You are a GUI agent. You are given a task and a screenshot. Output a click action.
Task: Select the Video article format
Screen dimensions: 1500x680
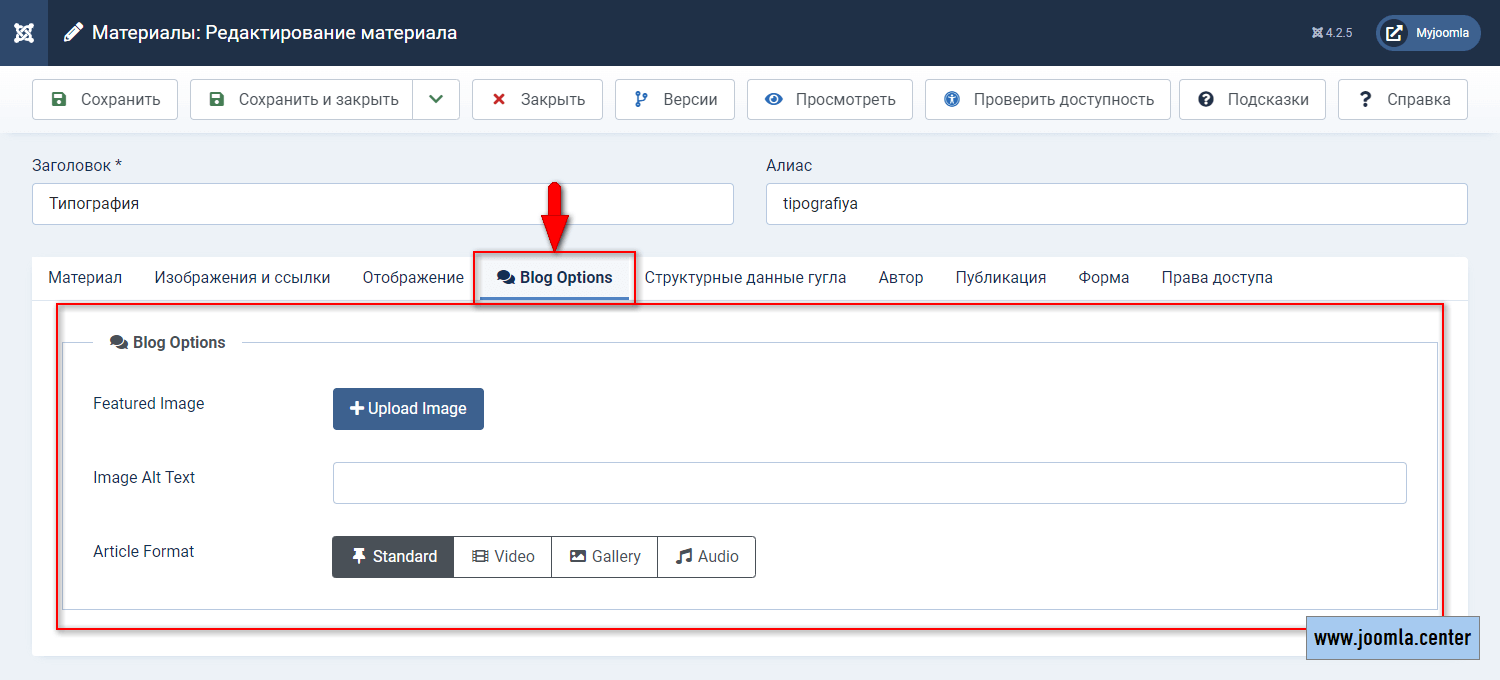502,557
